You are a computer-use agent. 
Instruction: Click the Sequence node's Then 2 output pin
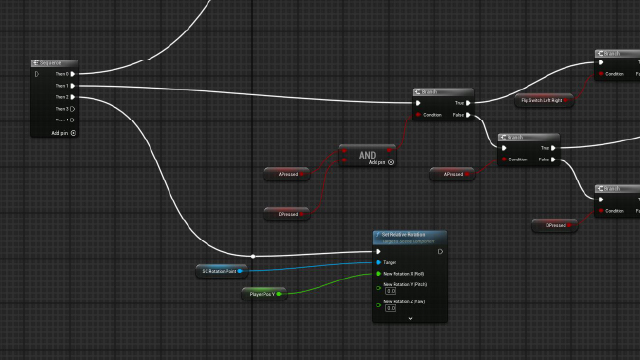pyautogui.click(x=73, y=97)
